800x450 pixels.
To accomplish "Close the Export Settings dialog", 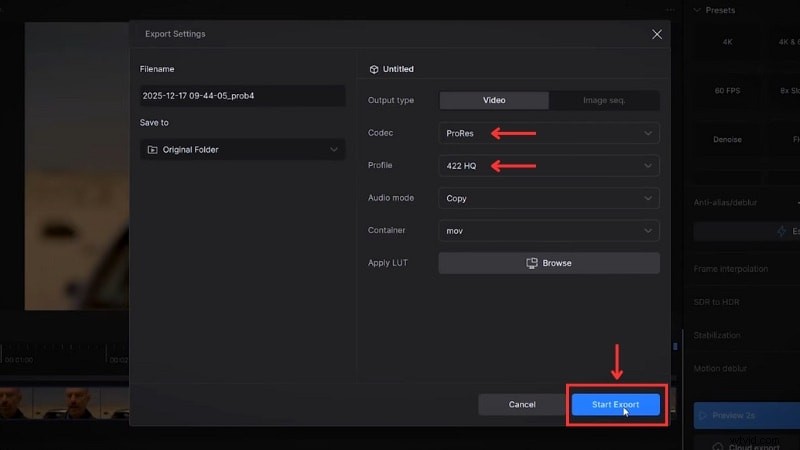I will pyautogui.click(x=657, y=34).
